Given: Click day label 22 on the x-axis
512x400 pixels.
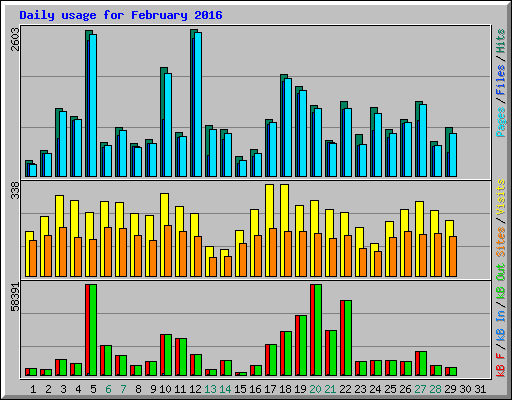Looking at the screenshot, I should point(345,389).
